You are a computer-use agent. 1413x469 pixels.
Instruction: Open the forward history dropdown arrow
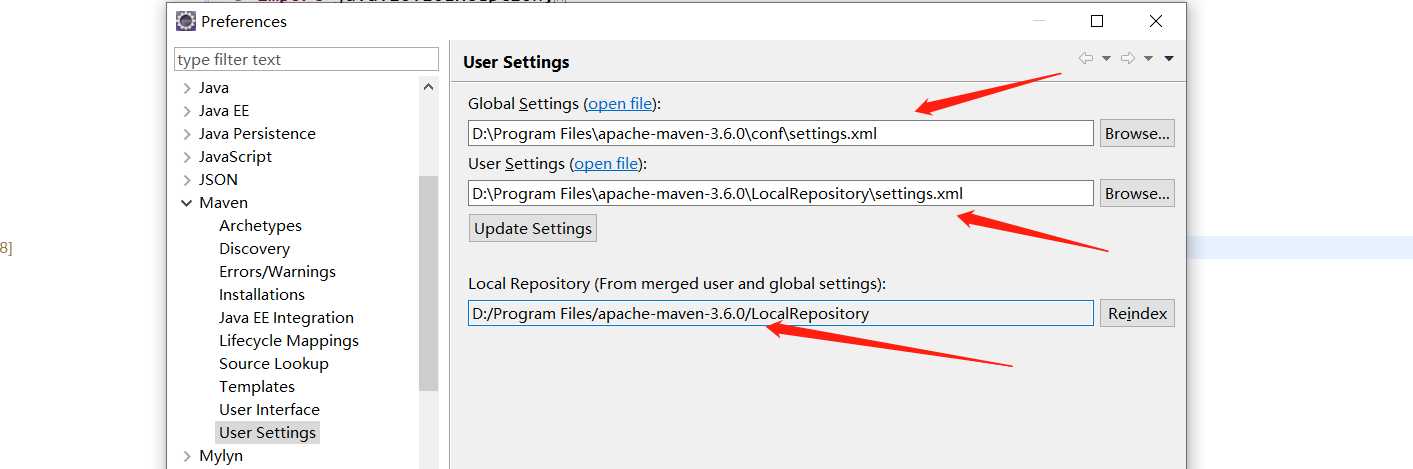coord(1148,59)
